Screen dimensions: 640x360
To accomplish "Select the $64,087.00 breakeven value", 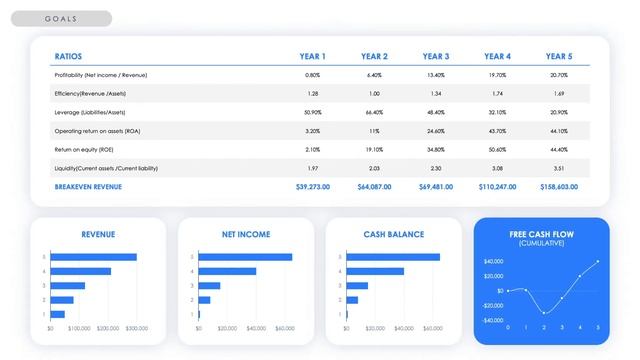I will pyautogui.click(x=374, y=187).
